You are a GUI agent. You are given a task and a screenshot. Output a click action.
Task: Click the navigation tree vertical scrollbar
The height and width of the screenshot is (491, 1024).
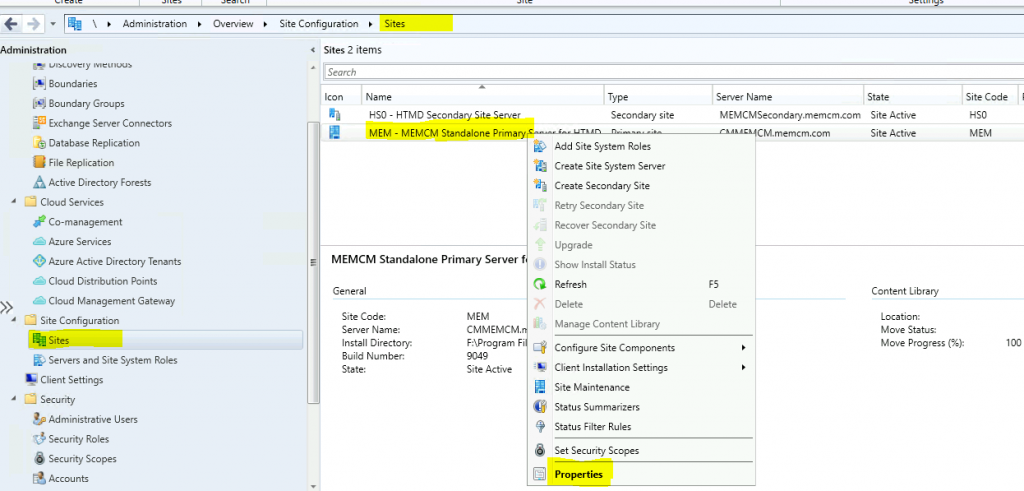(x=313, y=261)
